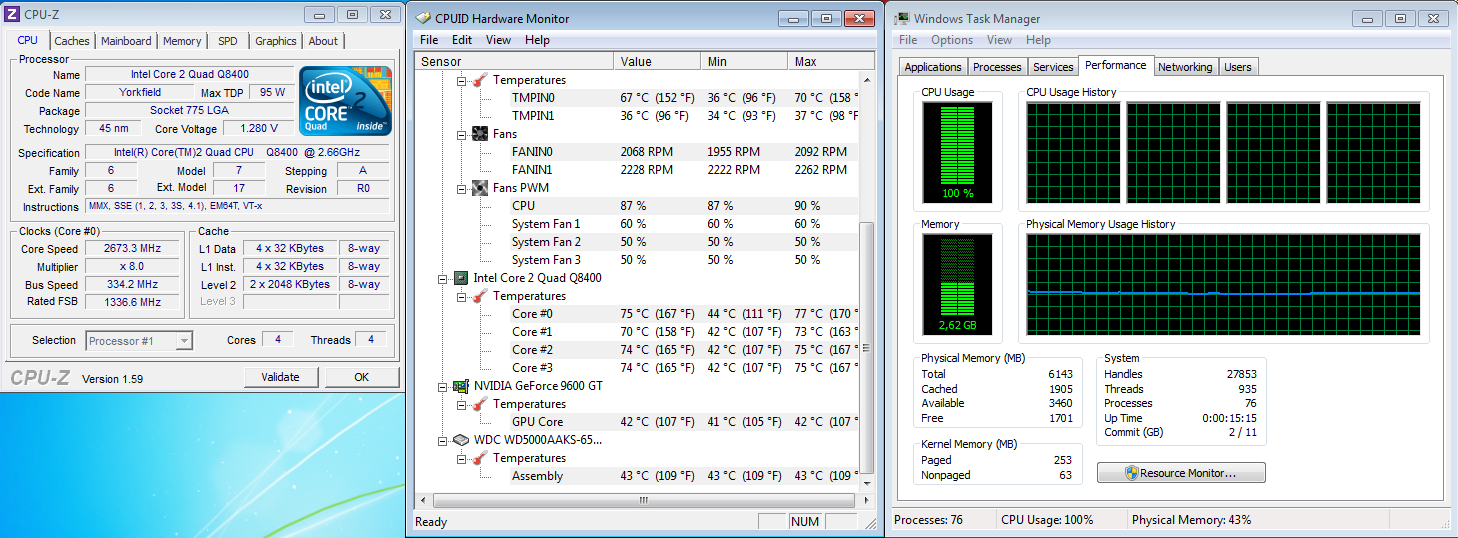The width and height of the screenshot is (1458, 538).
Task: Select the TMPIN0 temperature row
Action: (x=684, y=98)
